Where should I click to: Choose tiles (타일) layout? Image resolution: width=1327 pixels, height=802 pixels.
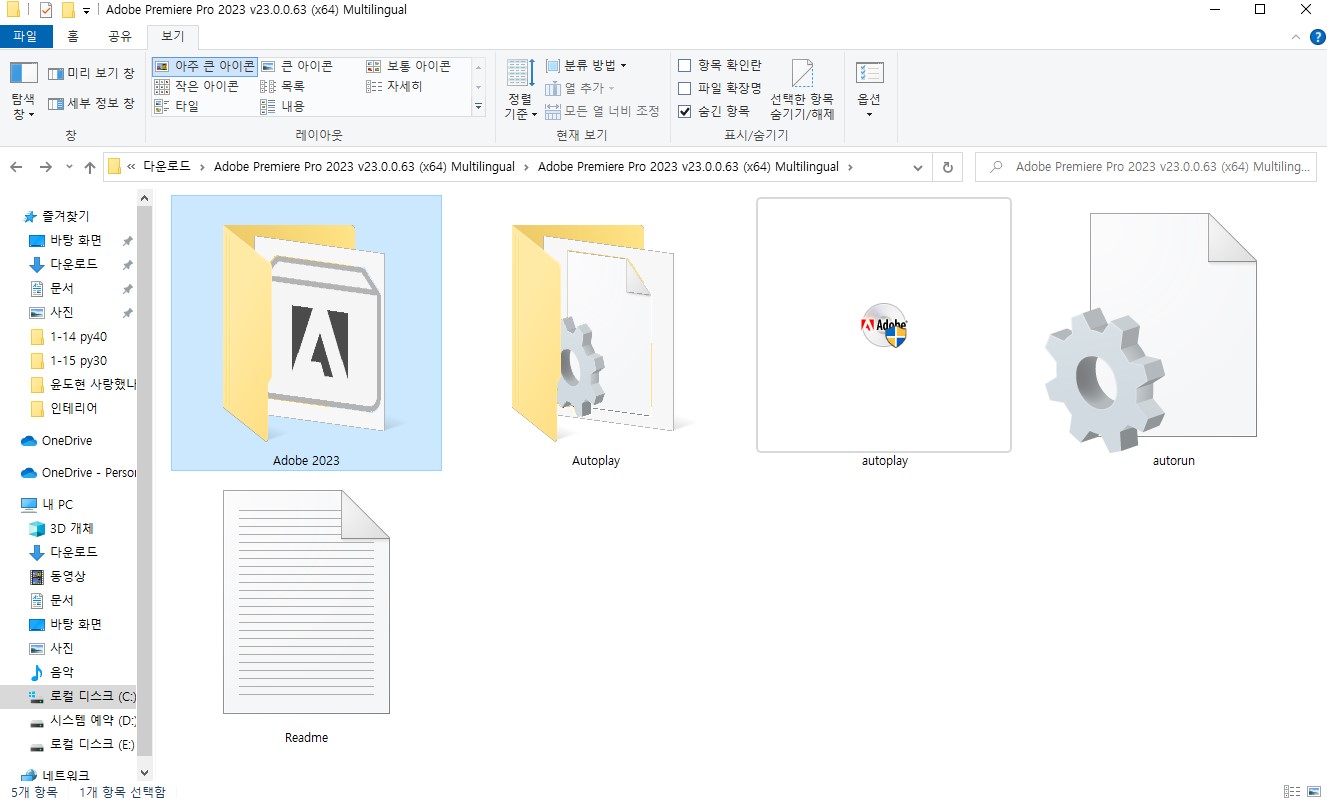177,106
